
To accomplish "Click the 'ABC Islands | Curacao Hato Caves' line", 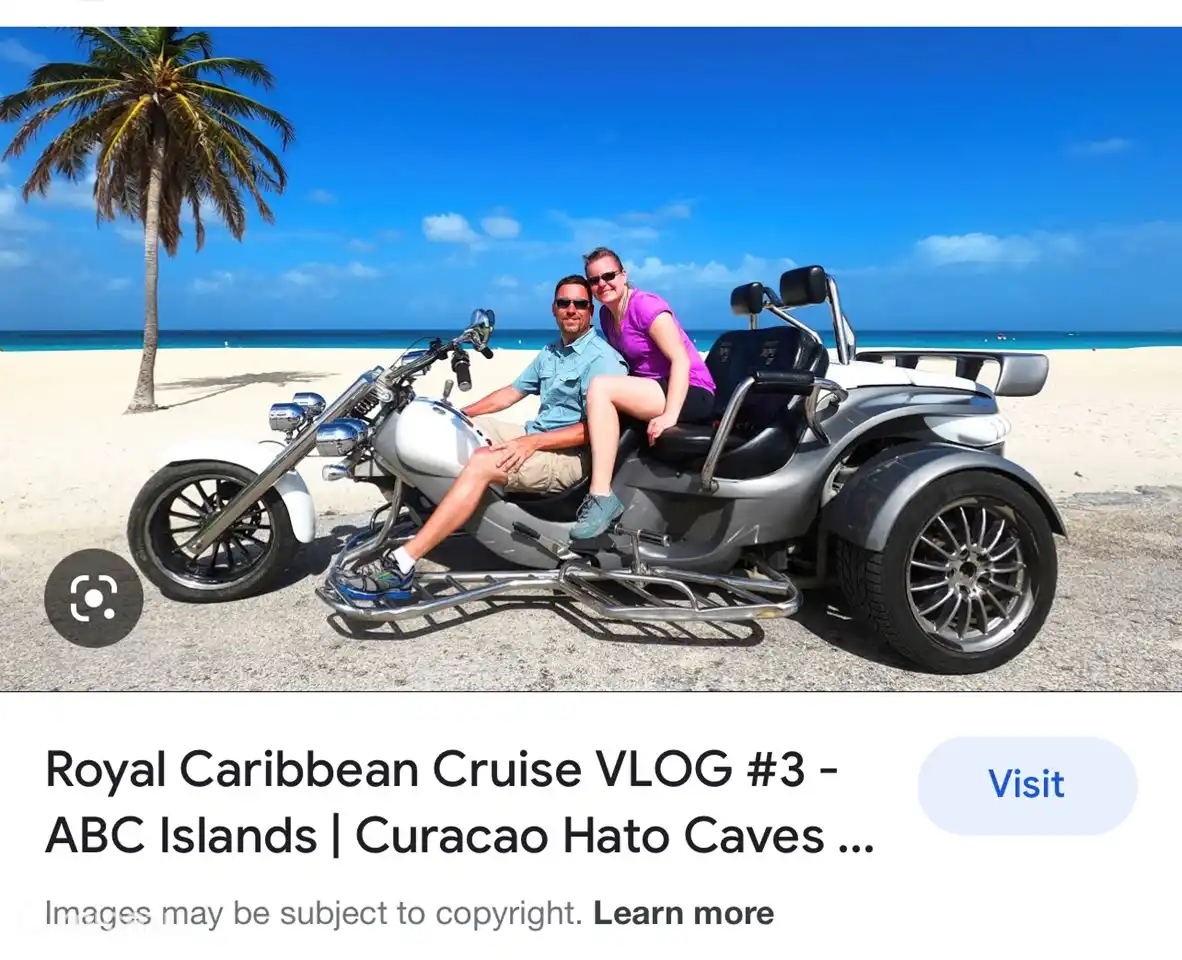I will click(x=460, y=836).
